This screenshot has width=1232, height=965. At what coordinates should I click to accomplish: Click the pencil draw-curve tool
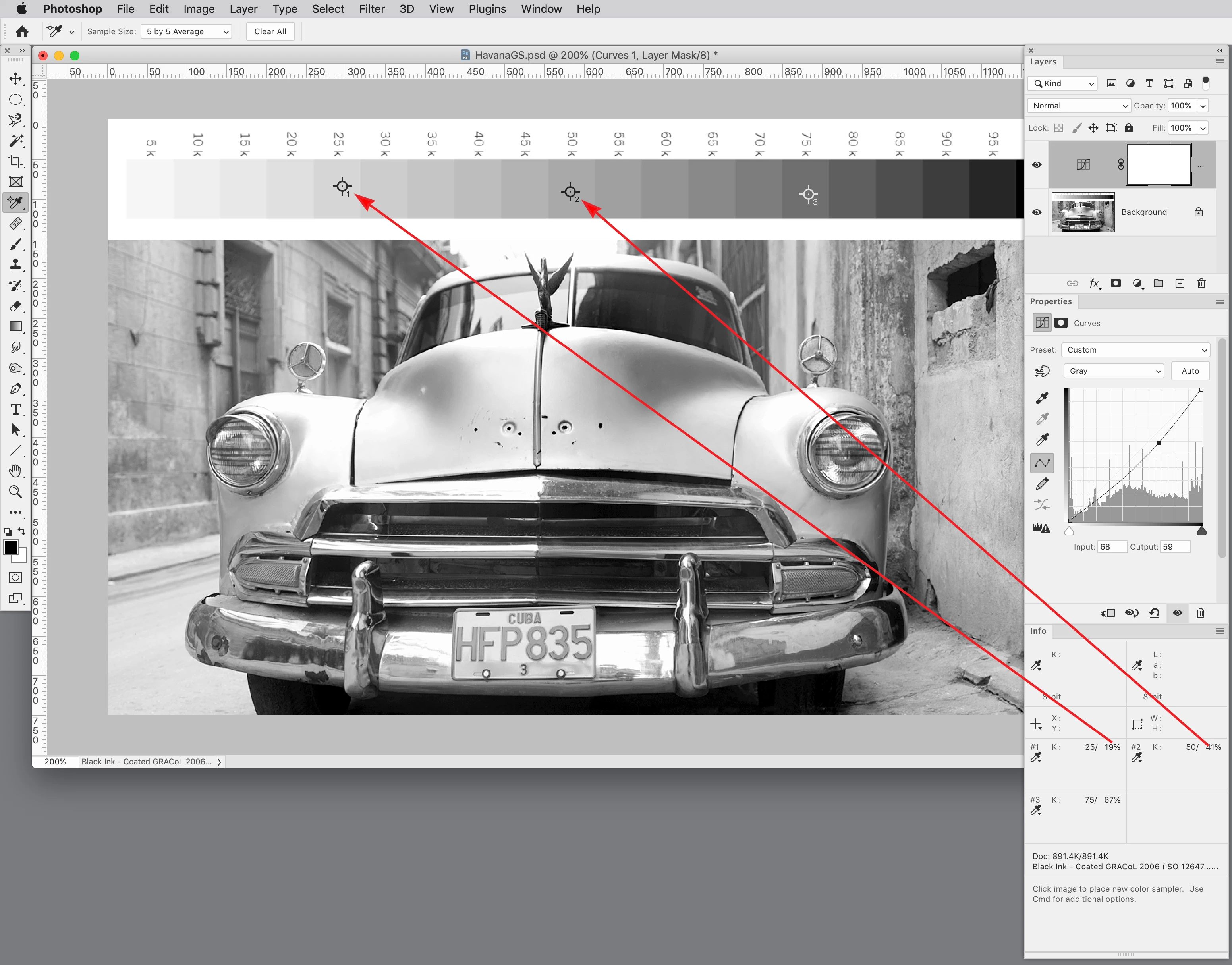tap(1042, 484)
